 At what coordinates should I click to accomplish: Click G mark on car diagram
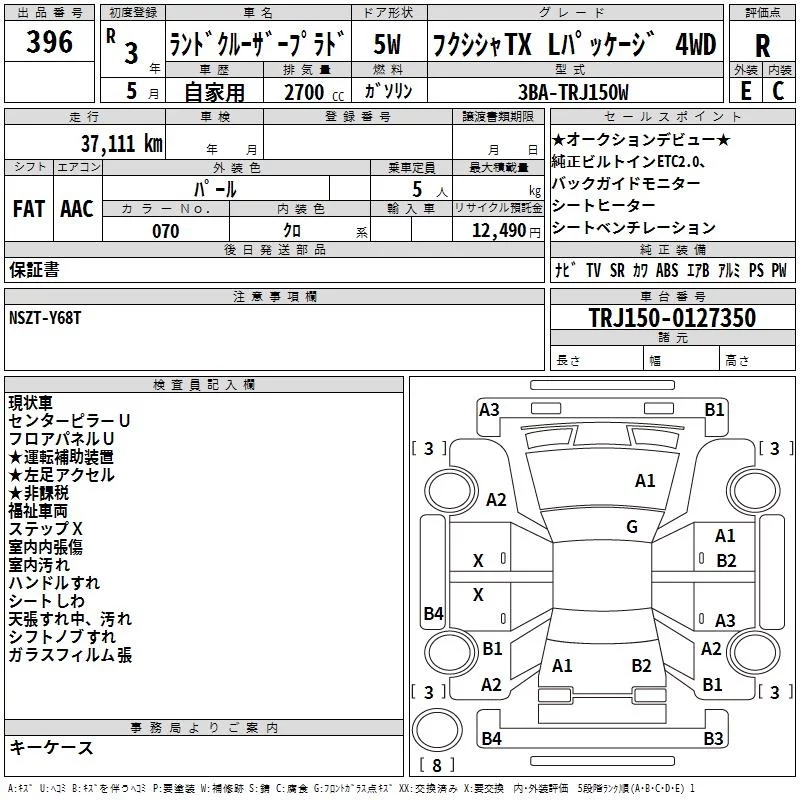pyautogui.click(x=632, y=526)
